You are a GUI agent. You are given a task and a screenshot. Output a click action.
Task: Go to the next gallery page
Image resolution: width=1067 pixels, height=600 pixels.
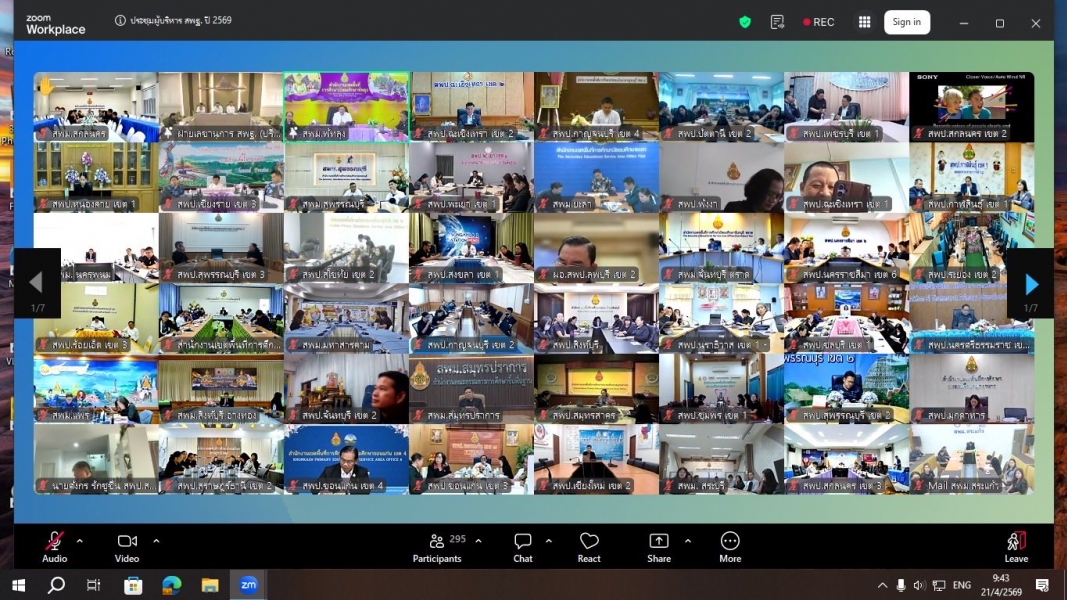point(1030,283)
